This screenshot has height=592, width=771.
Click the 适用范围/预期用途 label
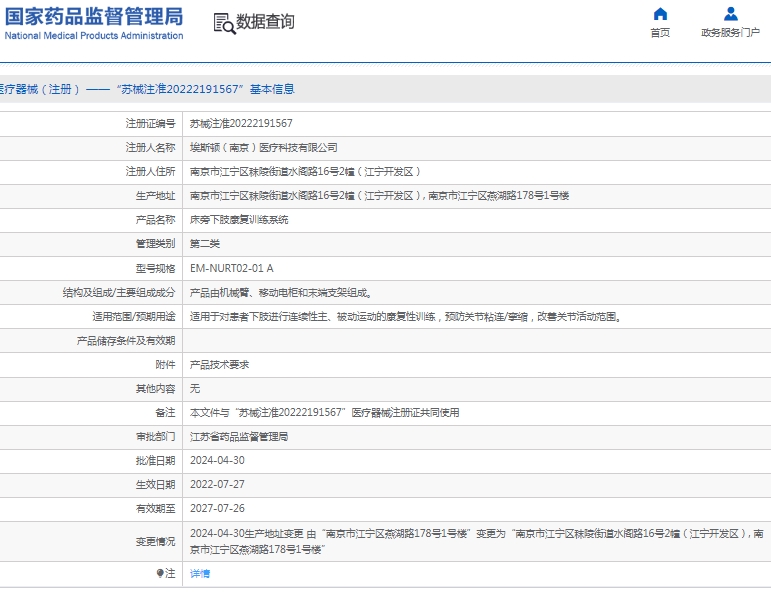pyautogui.click(x=134, y=317)
